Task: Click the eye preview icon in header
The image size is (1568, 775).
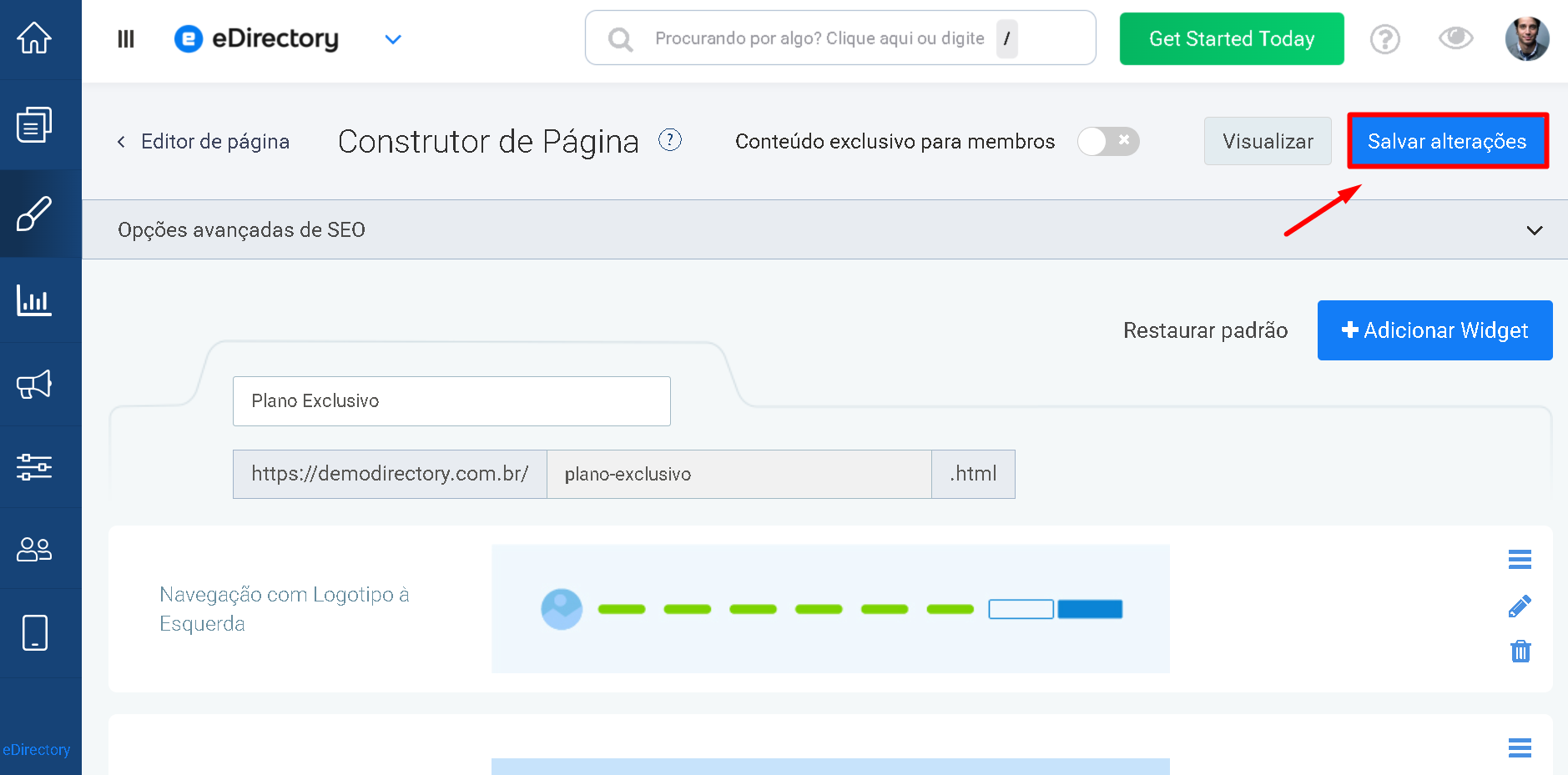Action: click(x=1456, y=38)
